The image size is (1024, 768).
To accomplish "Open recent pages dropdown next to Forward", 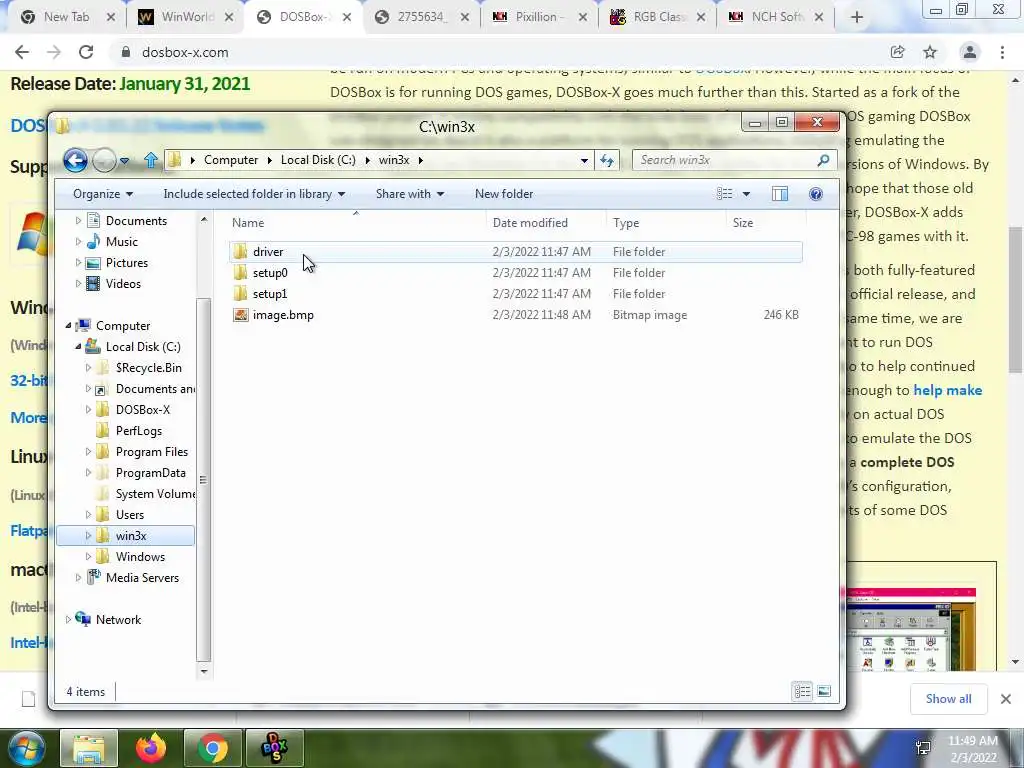I will (x=124, y=160).
